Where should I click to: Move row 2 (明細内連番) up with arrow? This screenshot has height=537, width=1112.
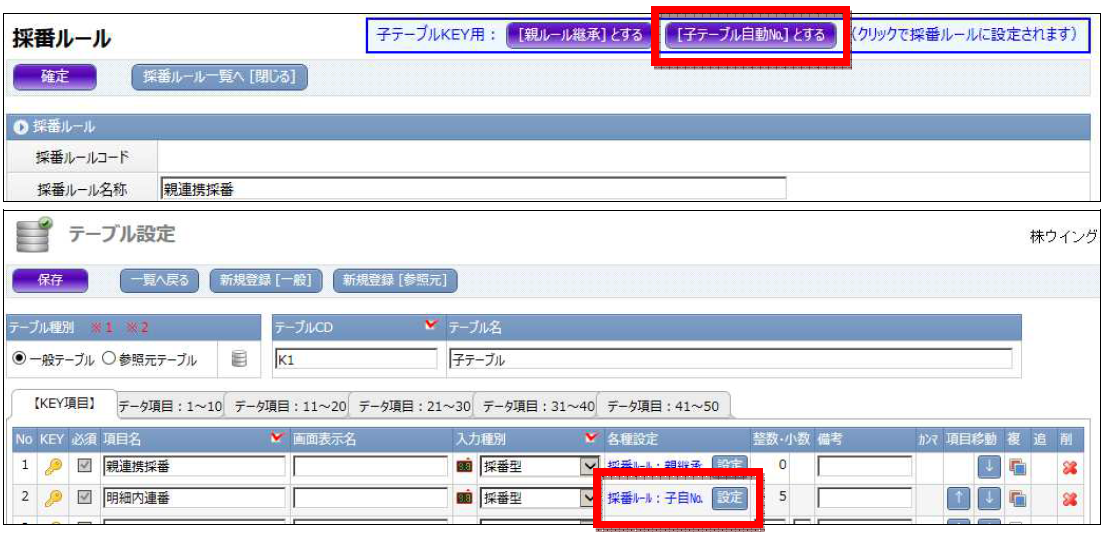[958, 497]
